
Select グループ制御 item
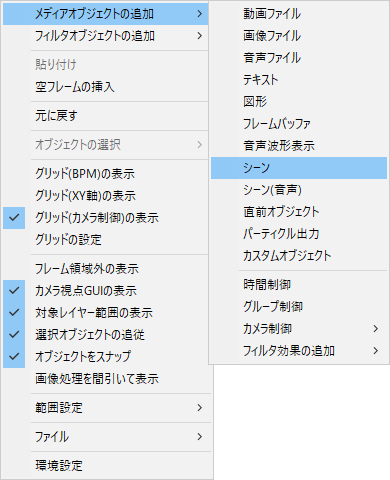click(x=299, y=307)
